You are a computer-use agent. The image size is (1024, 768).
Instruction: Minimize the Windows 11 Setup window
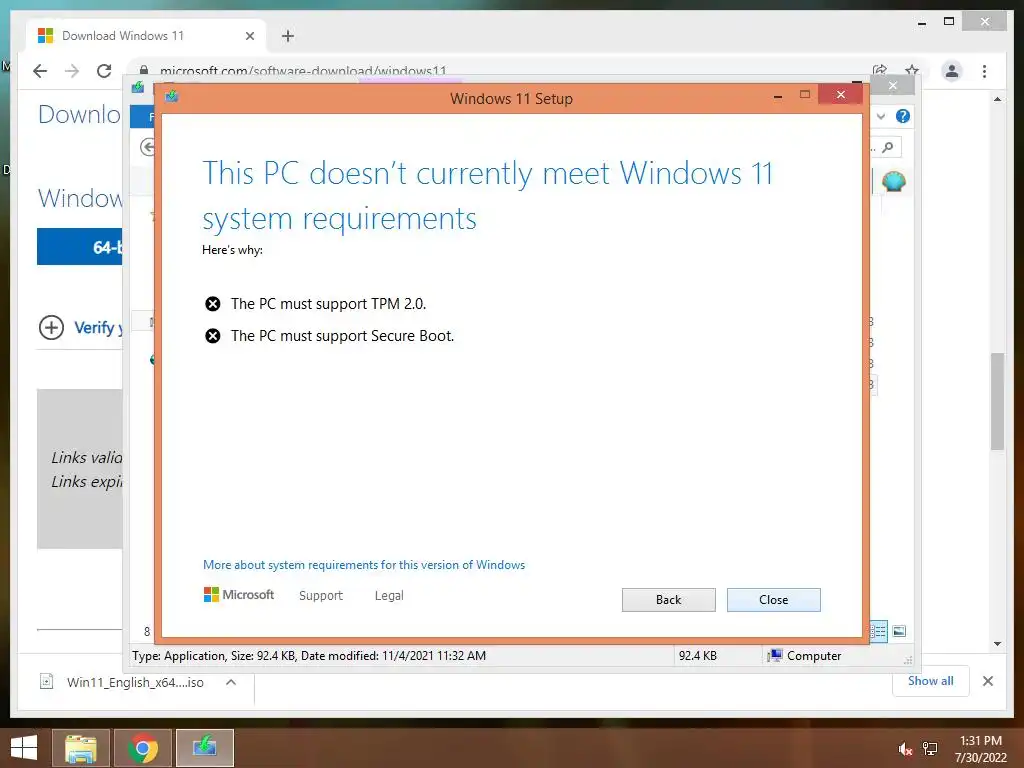[x=778, y=96]
